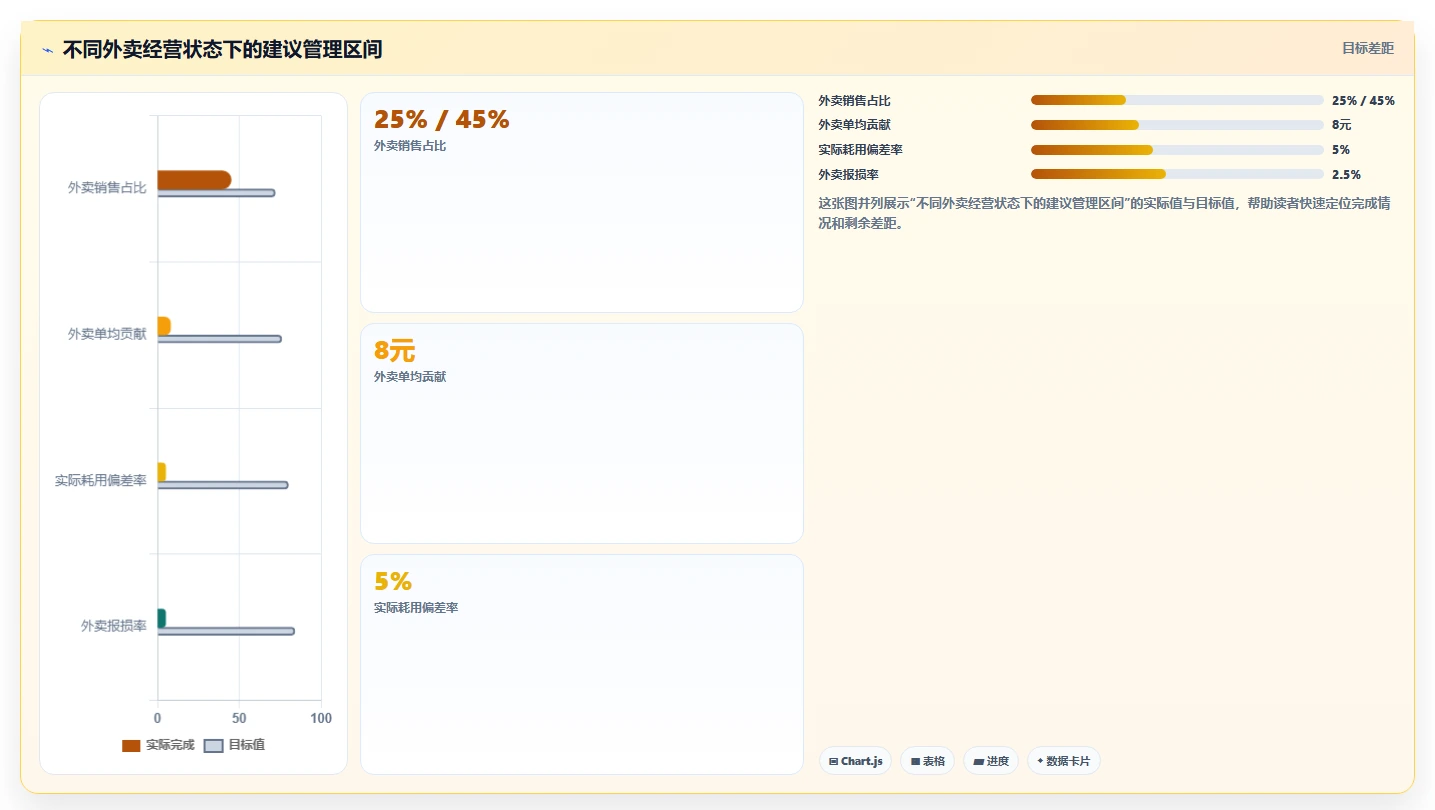Click the 2.5% value in progress list
This screenshot has height=810, width=1435.
point(1346,175)
